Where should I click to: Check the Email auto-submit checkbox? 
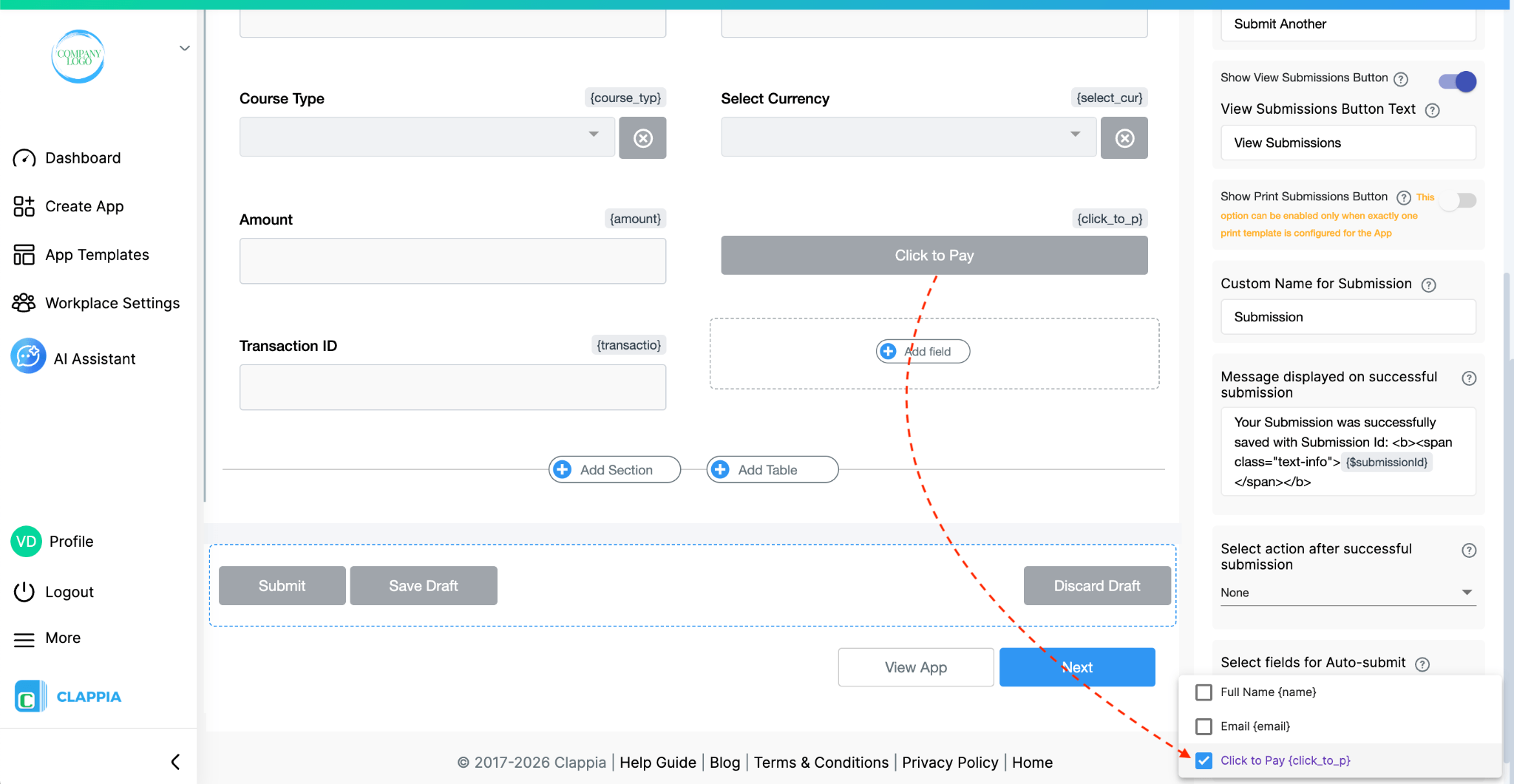pos(1204,726)
